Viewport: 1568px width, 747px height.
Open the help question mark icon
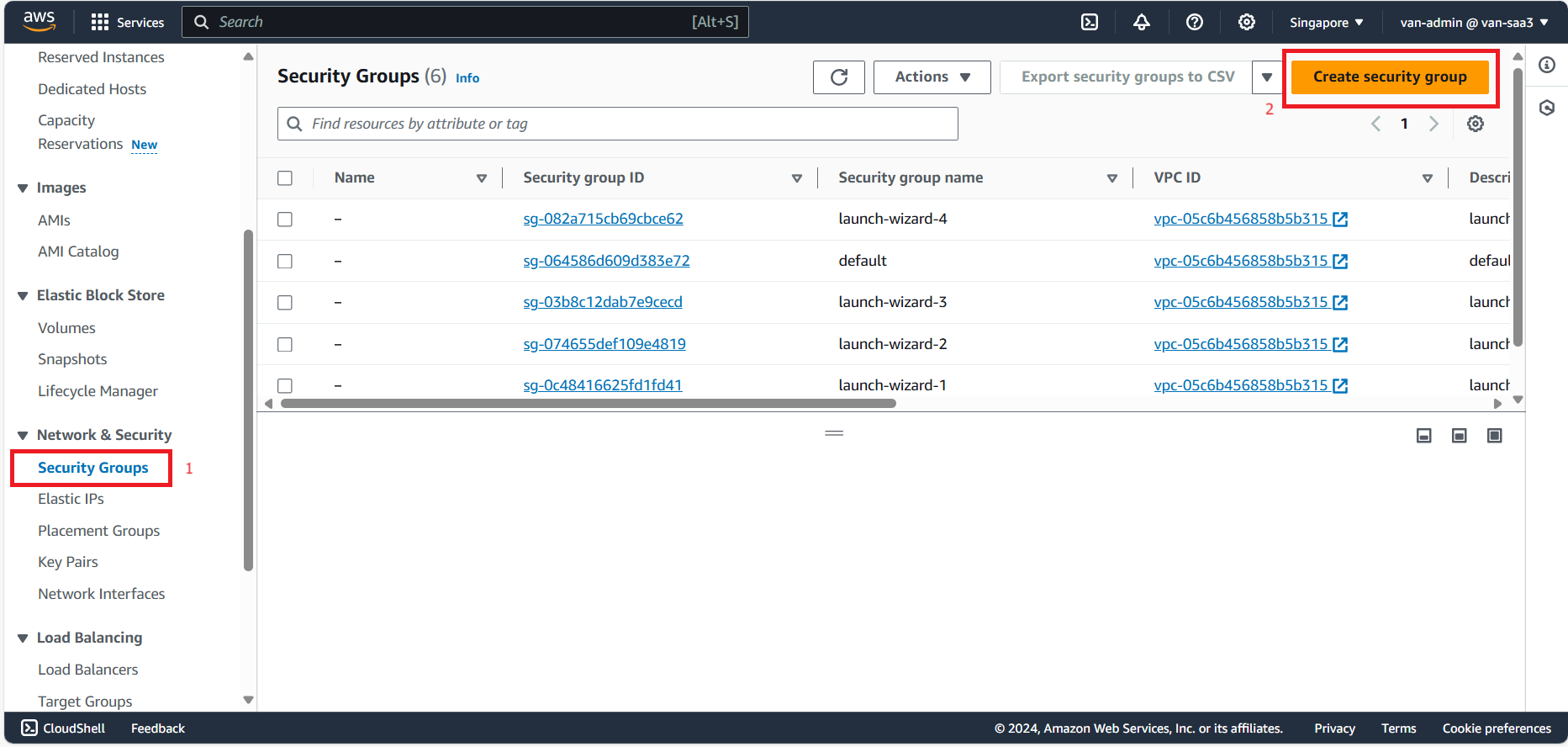click(1194, 22)
